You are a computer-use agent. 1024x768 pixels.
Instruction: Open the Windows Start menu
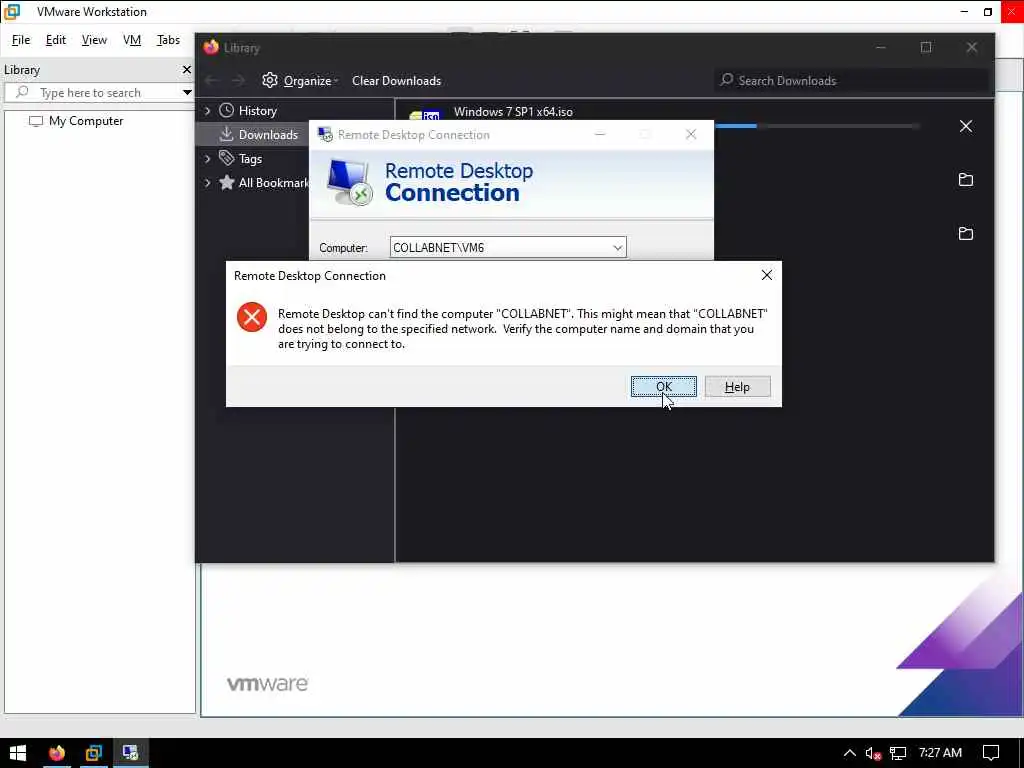pyautogui.click(x=18, y=753)
